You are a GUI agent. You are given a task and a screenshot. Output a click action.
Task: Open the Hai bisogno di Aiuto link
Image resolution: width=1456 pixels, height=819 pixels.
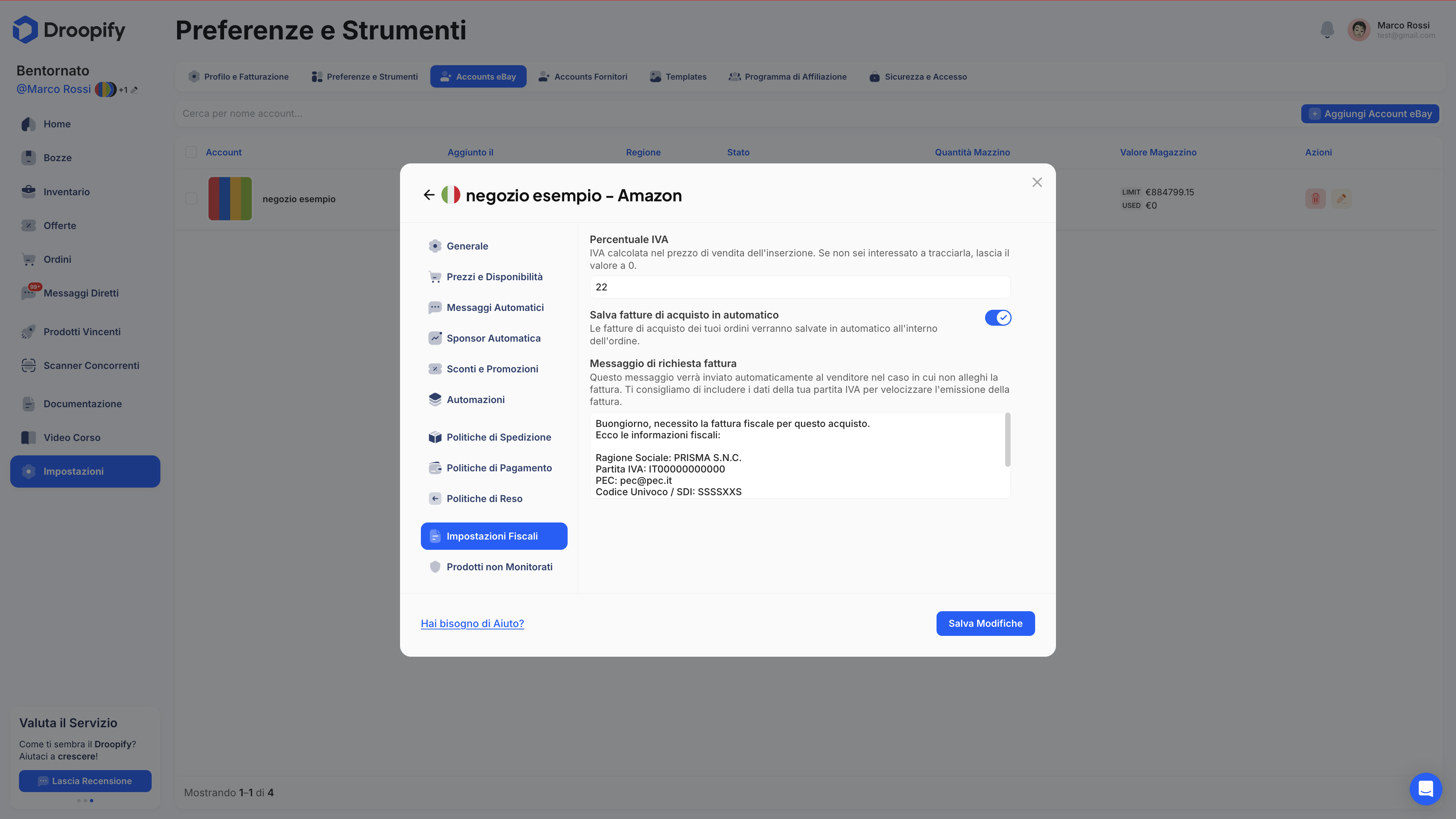tap(472, 623)
